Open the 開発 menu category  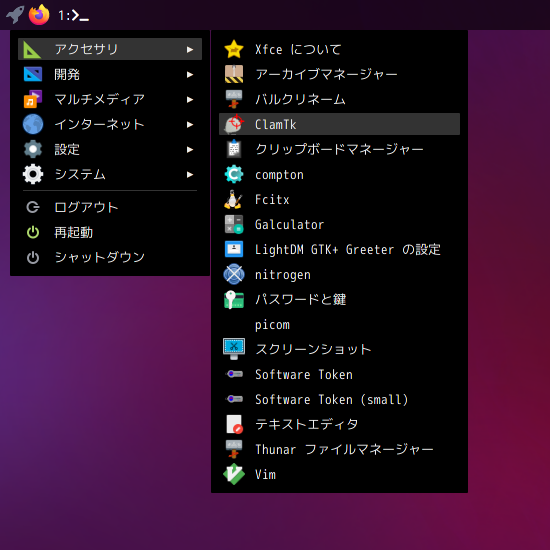tap(110, 74)
